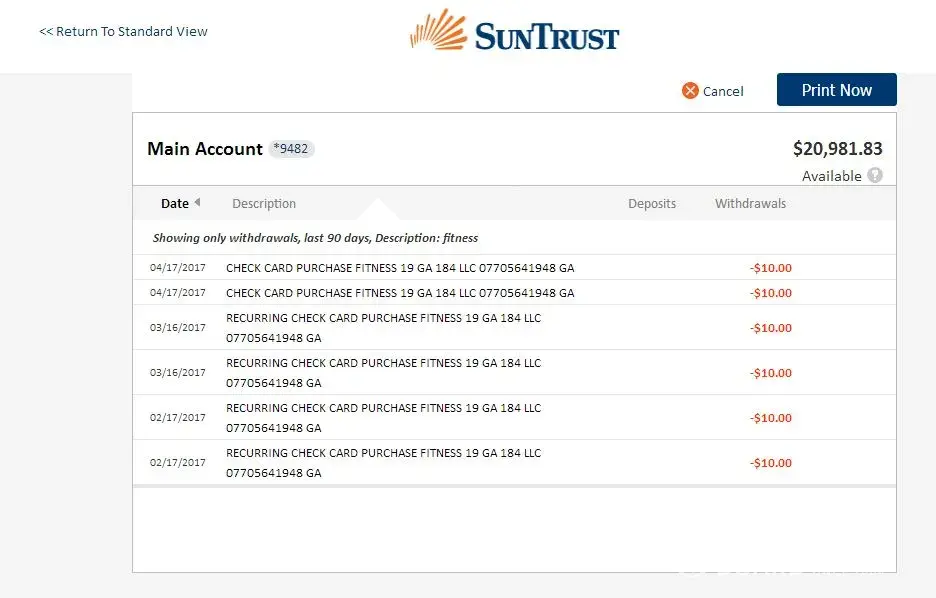This screenshot has width=936, height=598.
Task: Click the Description column header
Action: click(264, 203)
